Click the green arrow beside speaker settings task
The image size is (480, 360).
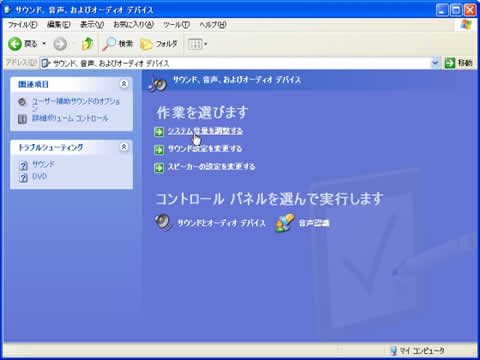[x=159, y=167]
